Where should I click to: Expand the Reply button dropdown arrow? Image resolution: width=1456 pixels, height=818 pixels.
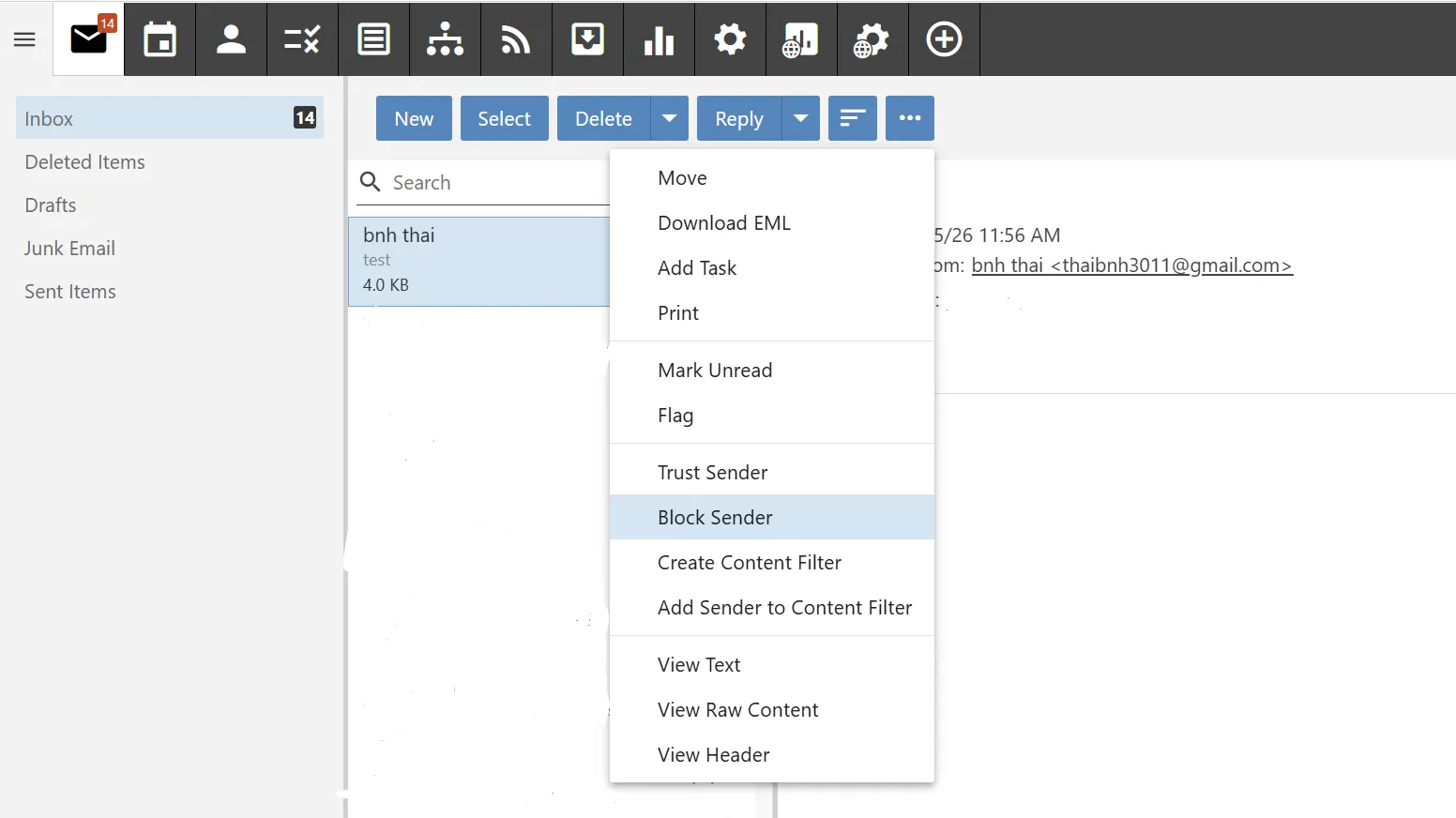800,118
